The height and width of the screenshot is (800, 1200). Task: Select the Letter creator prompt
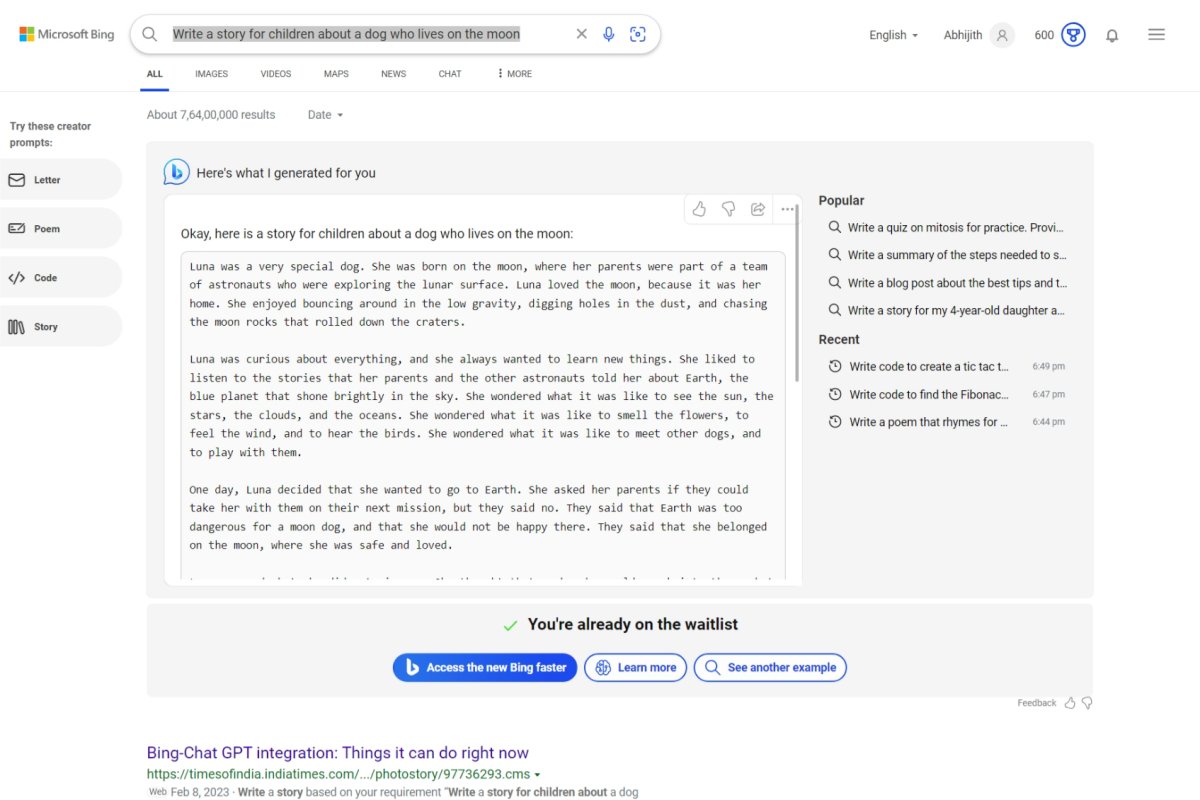60,180
